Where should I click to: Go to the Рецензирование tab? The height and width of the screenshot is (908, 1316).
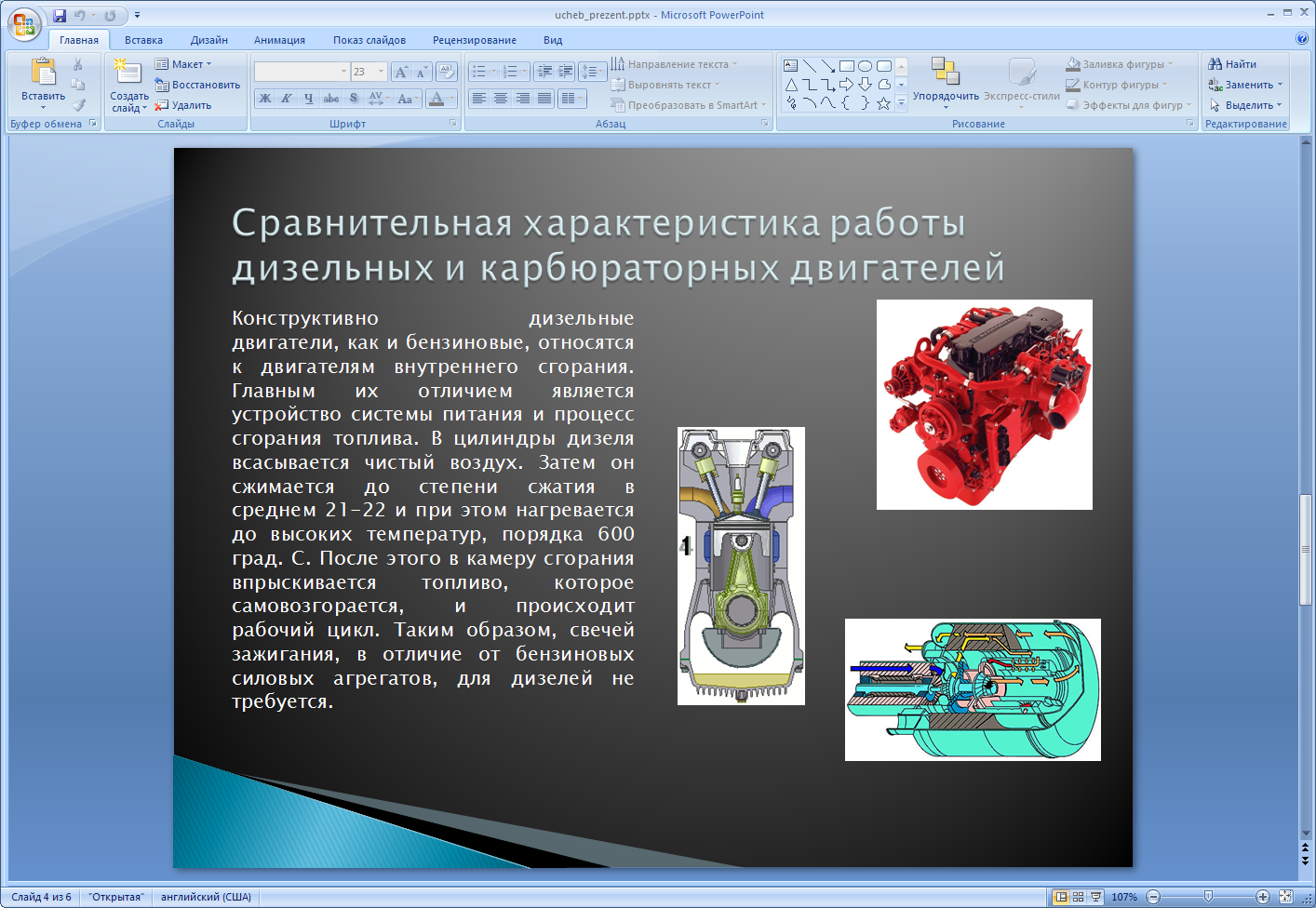[475, 40]
